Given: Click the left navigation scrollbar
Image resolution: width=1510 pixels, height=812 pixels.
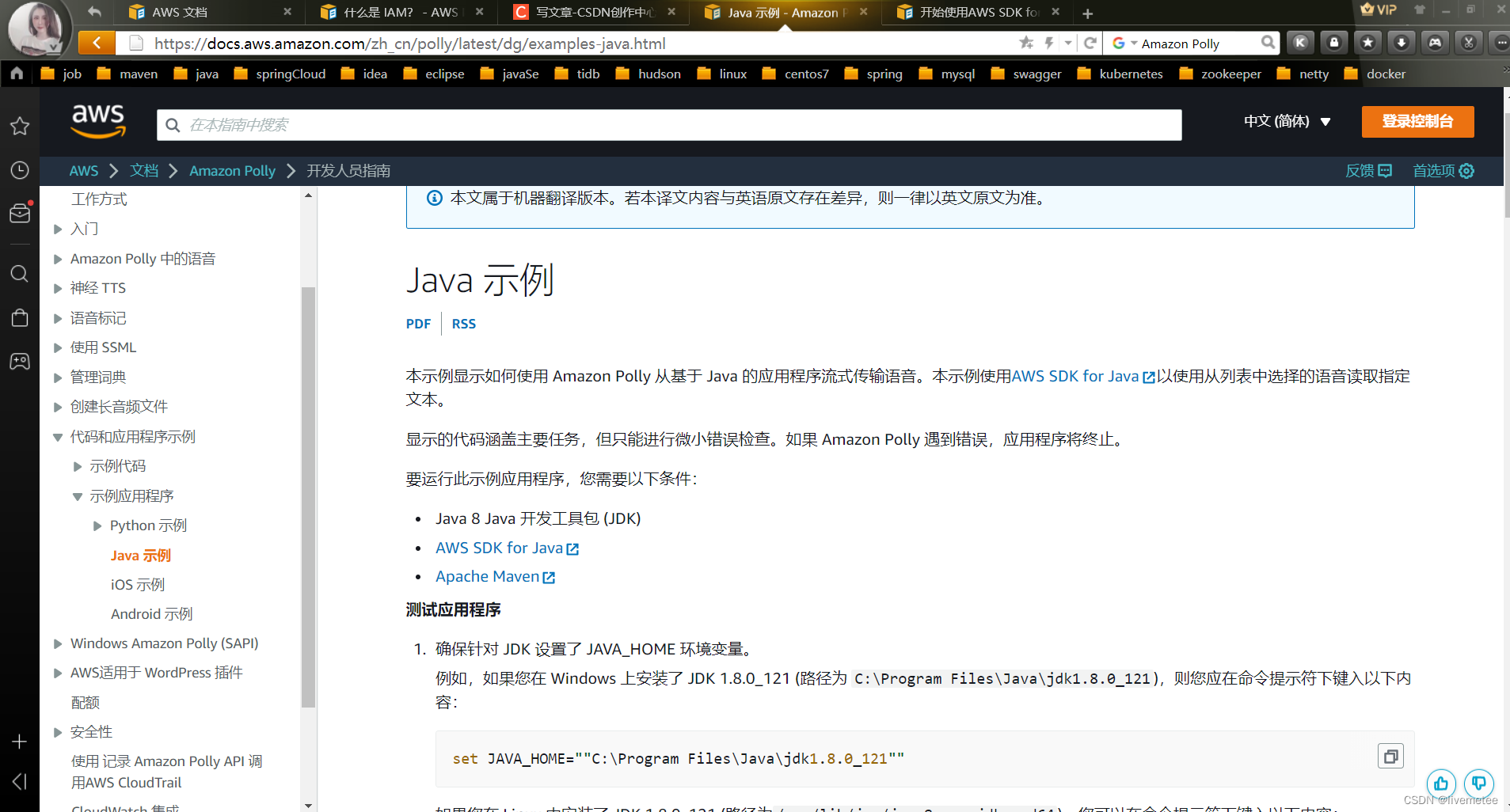Looking at the screenshot, I should coord(308,497).
